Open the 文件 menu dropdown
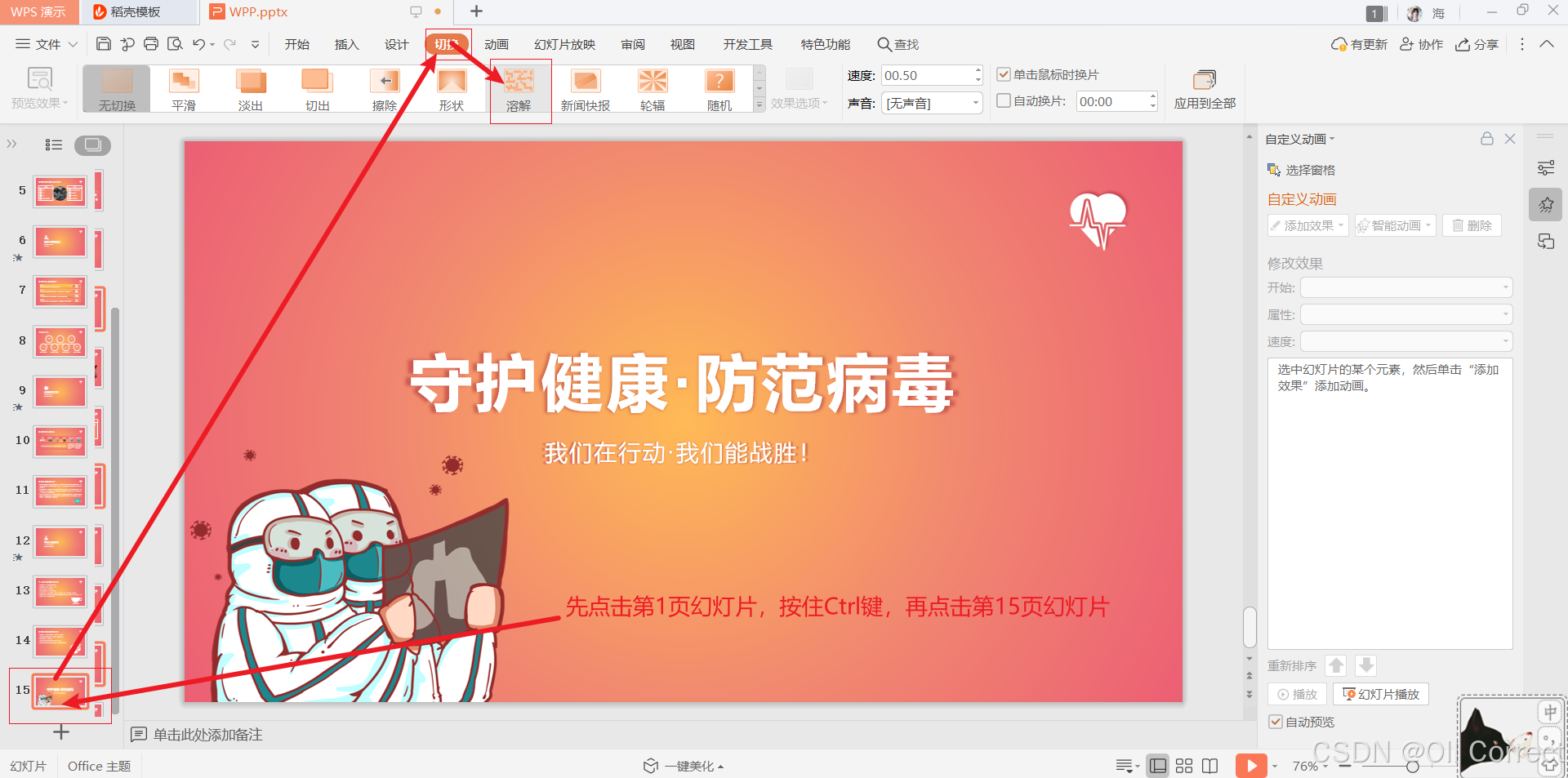The image size is (1568, 778). (47, 44)
